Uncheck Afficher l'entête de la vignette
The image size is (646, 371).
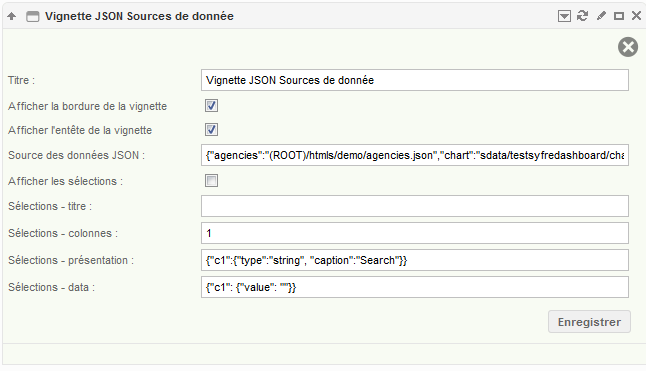(211, 130)
